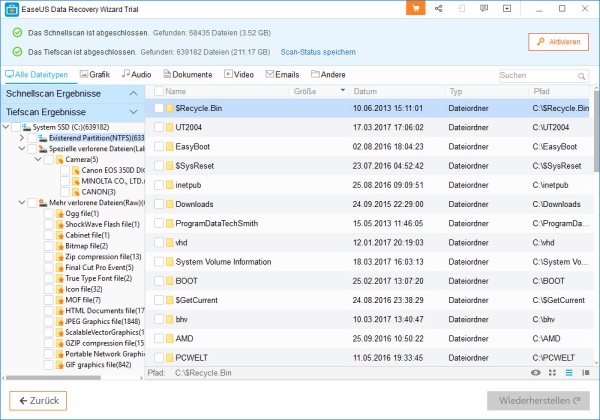Check the select-all checkbox beside Name
The image size is (600, 420).
[x=159, y=91]
